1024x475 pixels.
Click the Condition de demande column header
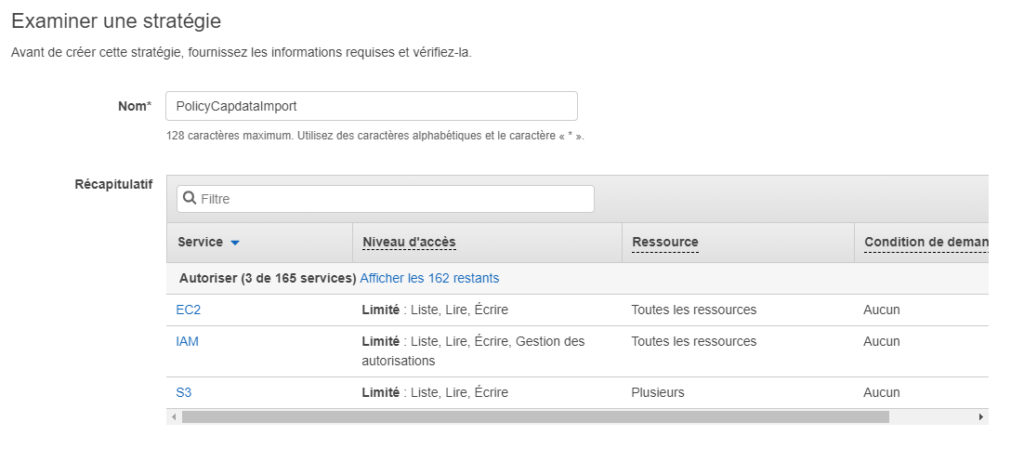[925, 242]
